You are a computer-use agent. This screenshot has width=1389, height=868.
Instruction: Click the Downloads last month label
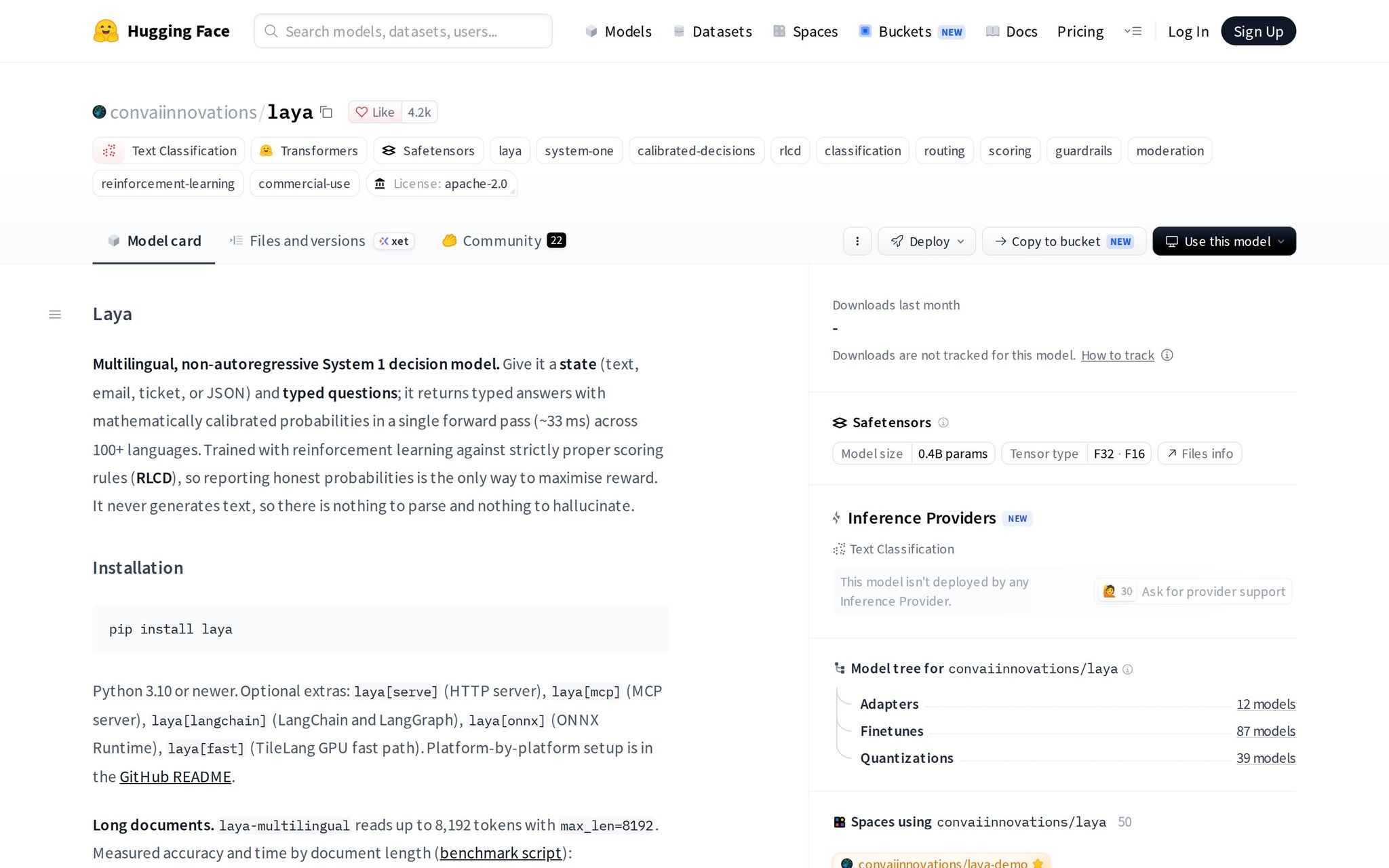click(x=896, y=305)
